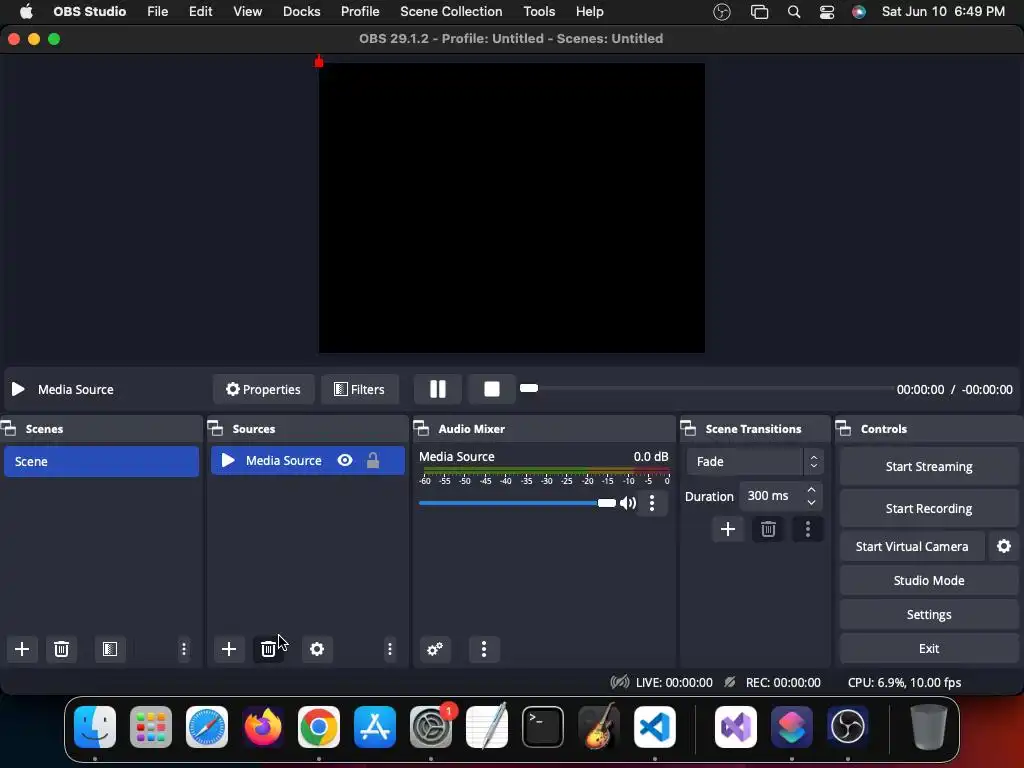This screenshot has height=768, width=1024.
Task: Open Media Source Filters button
Action: point(359,389)
